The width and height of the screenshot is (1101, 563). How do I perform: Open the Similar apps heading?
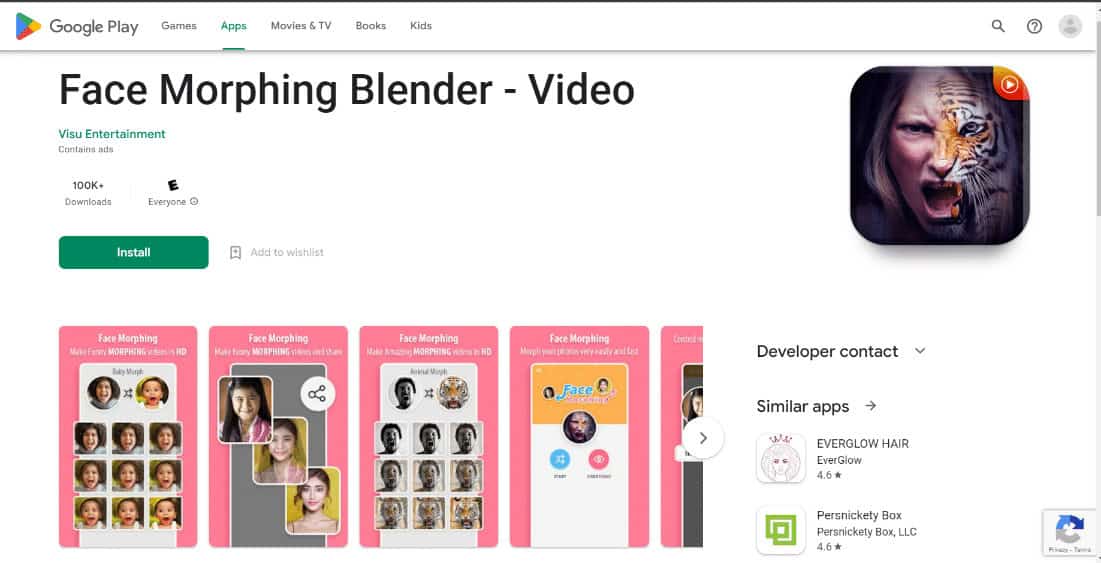803,406
